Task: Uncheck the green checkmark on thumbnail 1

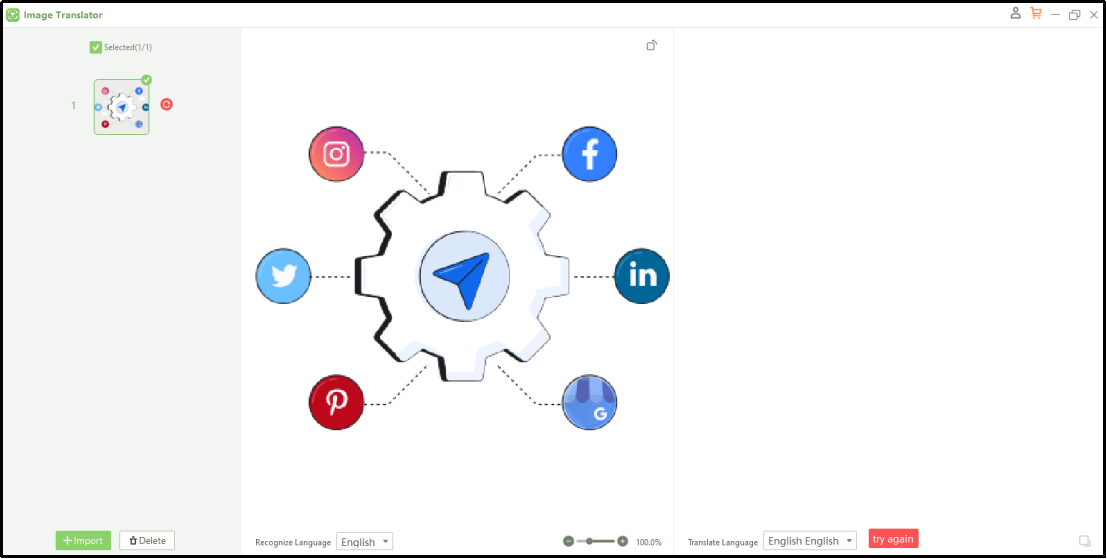Action: pyautogui.click(x=146, y=80)
